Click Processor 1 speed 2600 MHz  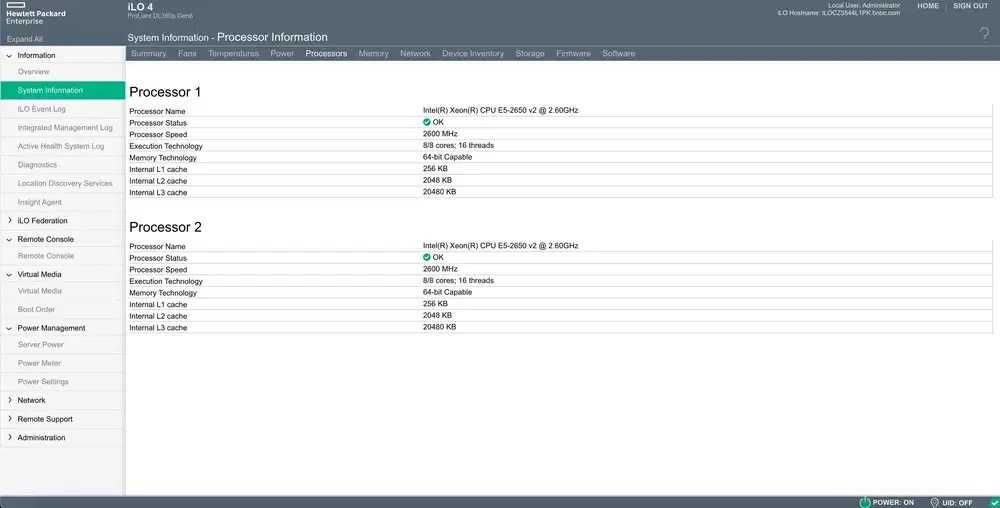click(440, 134)
